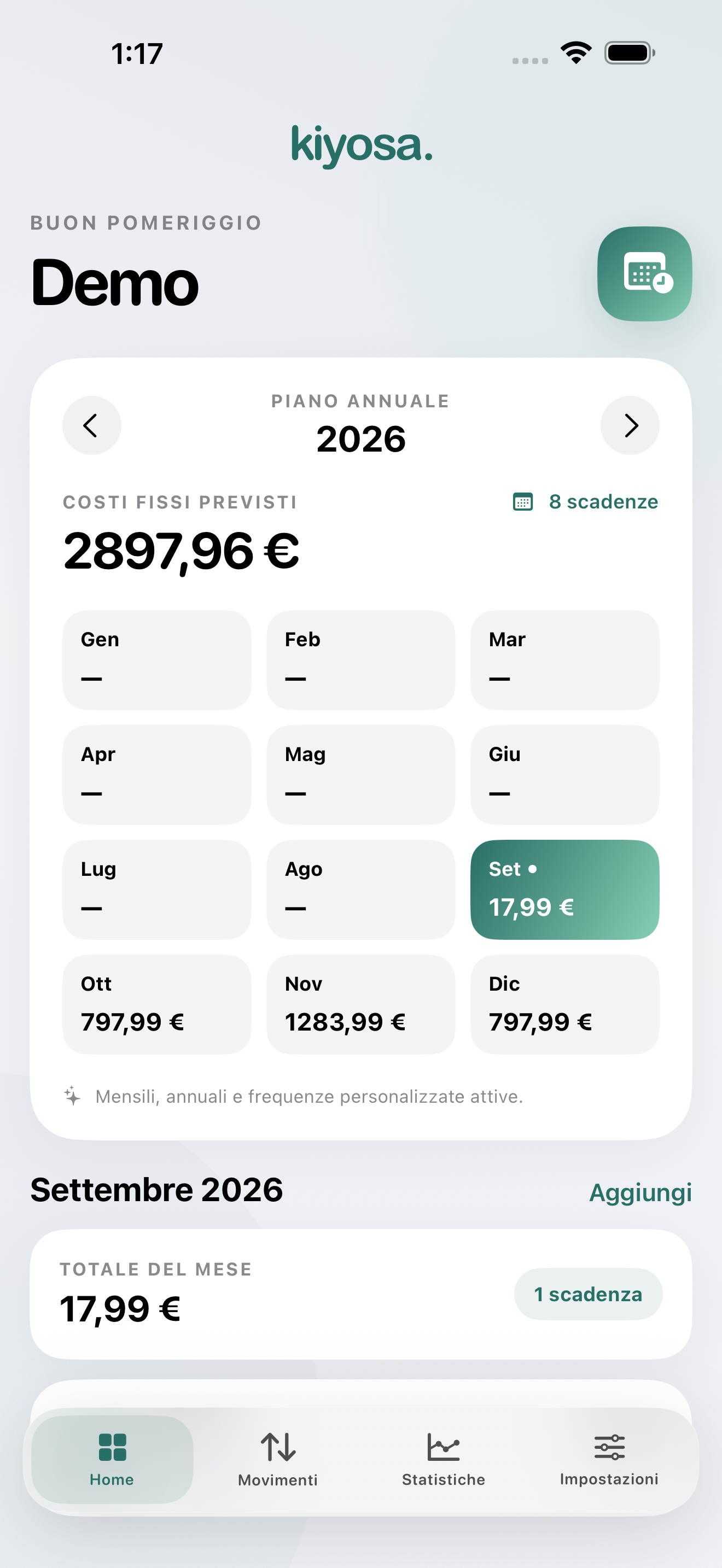
Task: Advance to next year with right chevron
Action: coord(630,425)
